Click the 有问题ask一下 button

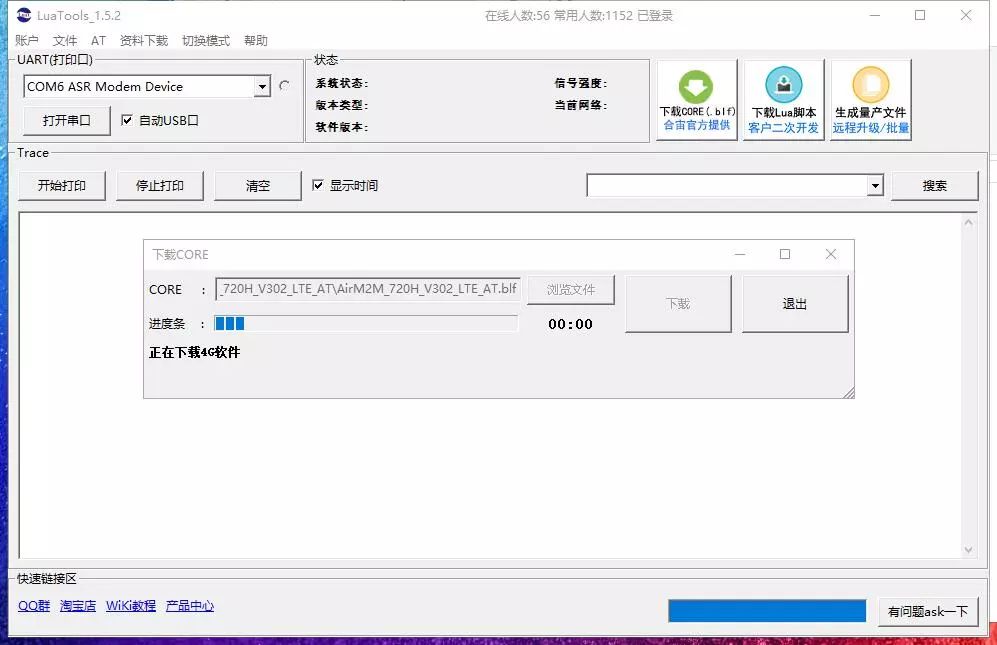pos(928,611)
